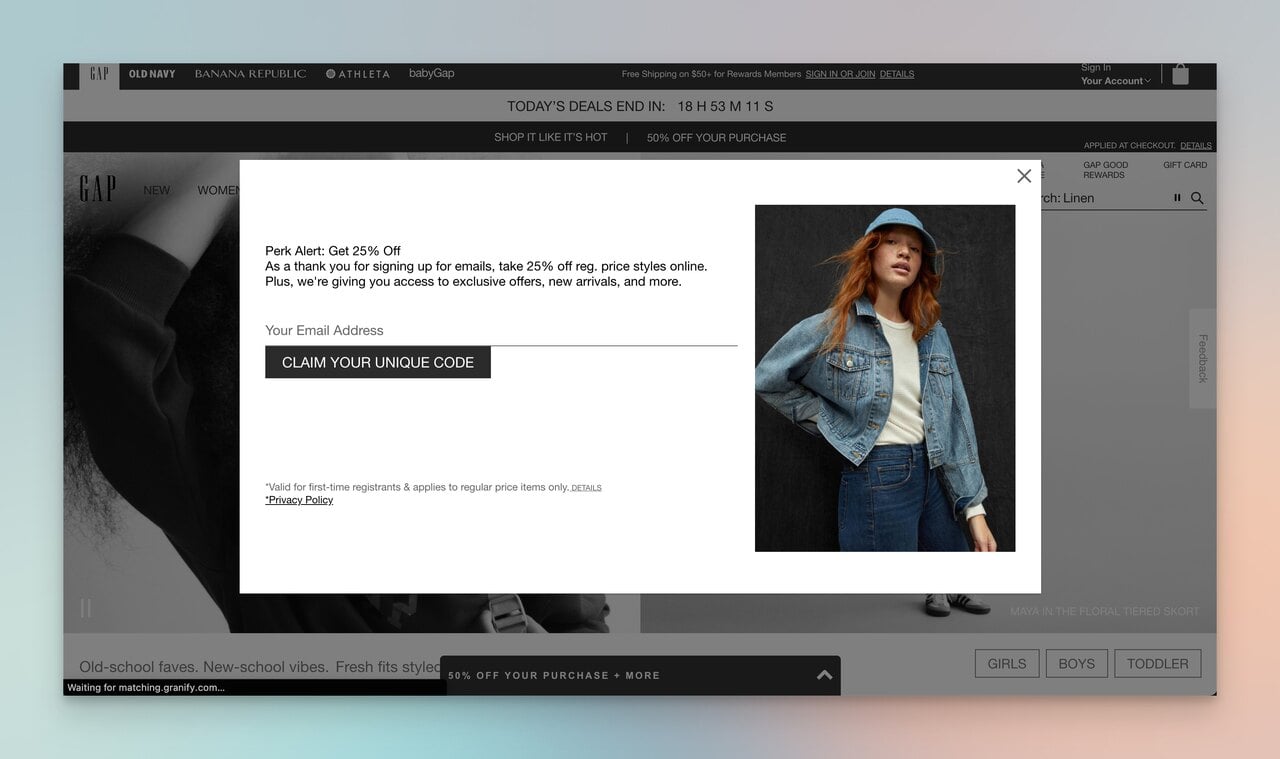Click the TODDLER button
Image resolution: width=1280 pixels, height=759 pixels.
[x=1158, y=663]
